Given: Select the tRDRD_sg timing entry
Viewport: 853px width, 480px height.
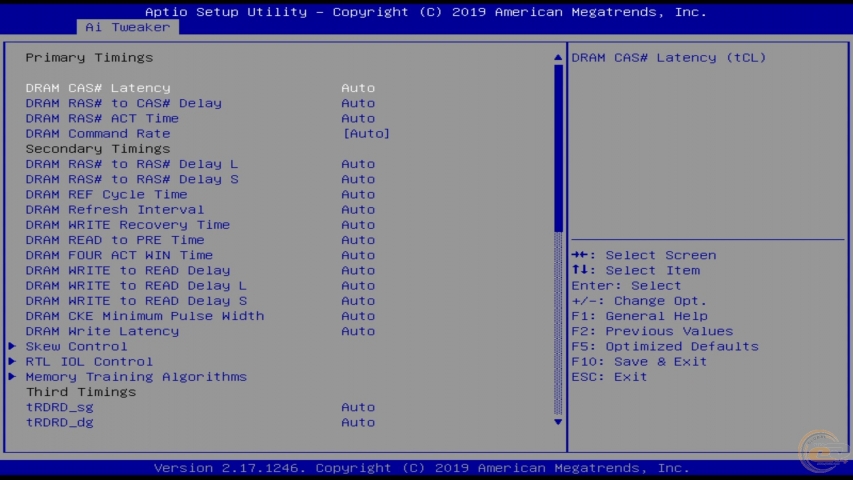Looking at the screenshot, I should [59, 407].
